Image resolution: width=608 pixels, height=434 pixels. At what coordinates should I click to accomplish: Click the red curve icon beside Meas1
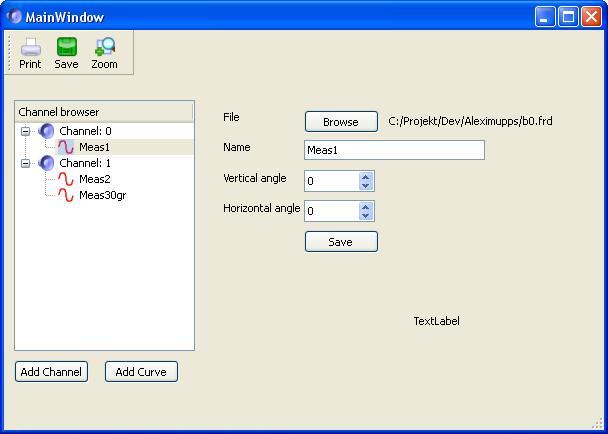(66, 147)
